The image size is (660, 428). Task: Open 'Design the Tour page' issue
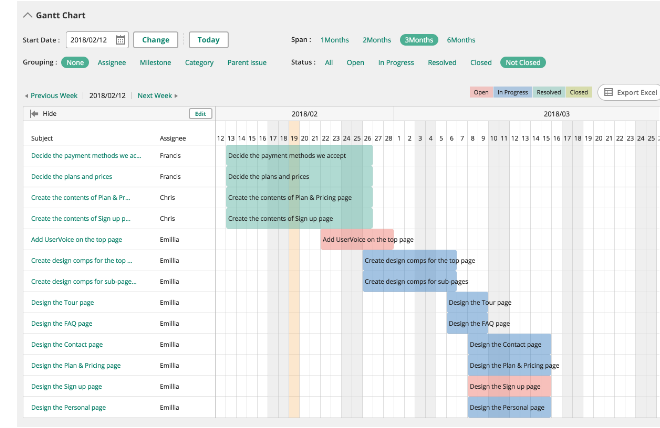[x=62, y=302]
